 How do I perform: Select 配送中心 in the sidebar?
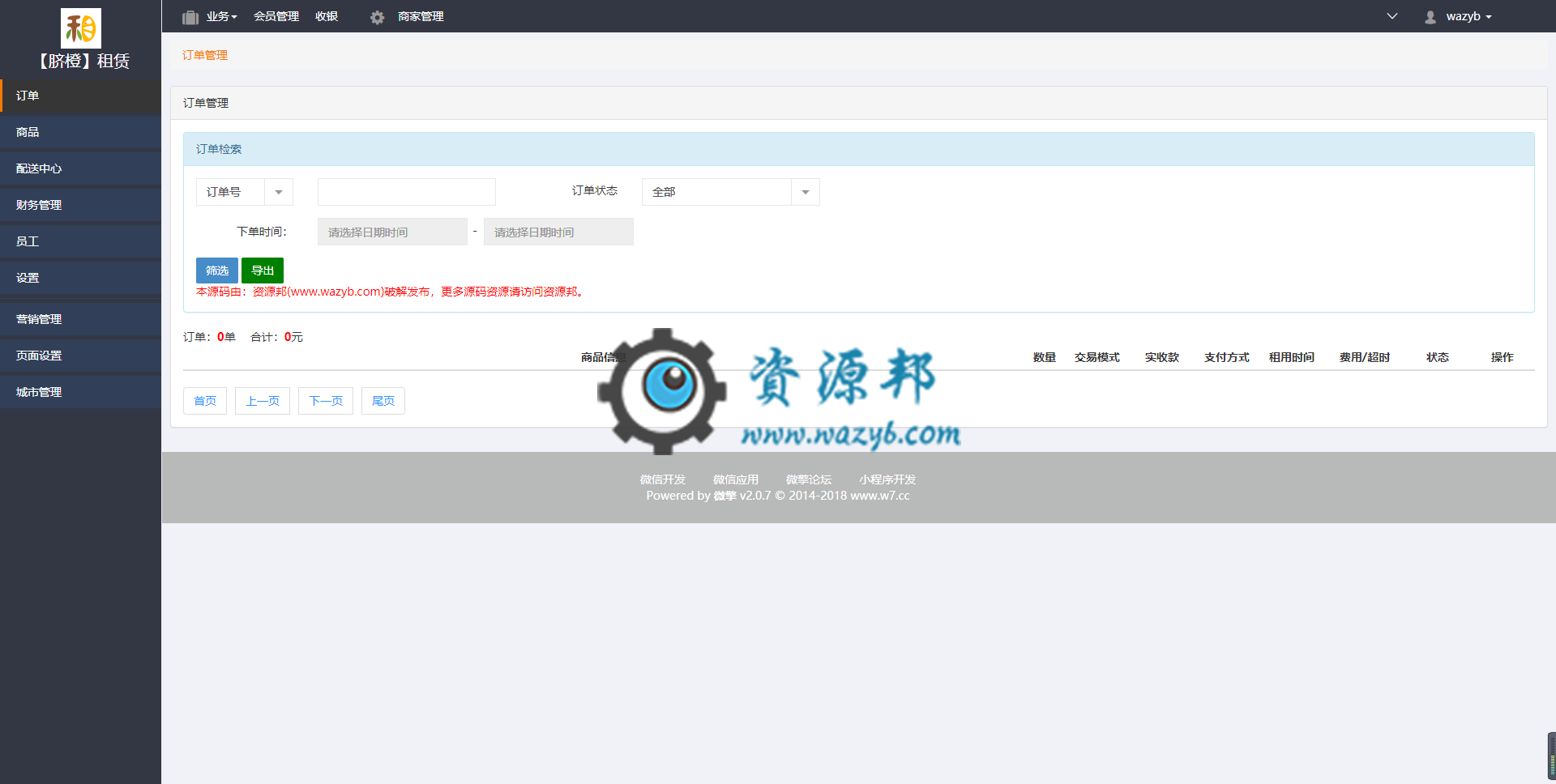pos(81,168)
